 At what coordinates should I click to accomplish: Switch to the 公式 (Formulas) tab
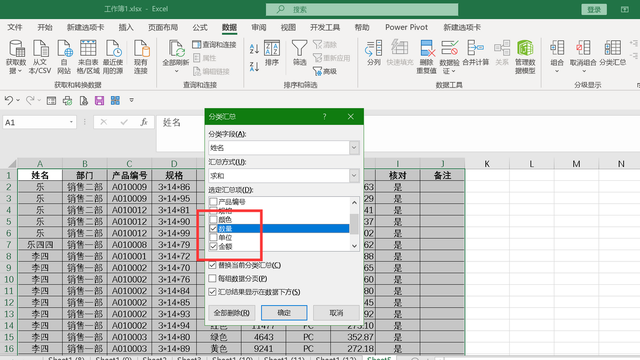click(x=200, y=27)
